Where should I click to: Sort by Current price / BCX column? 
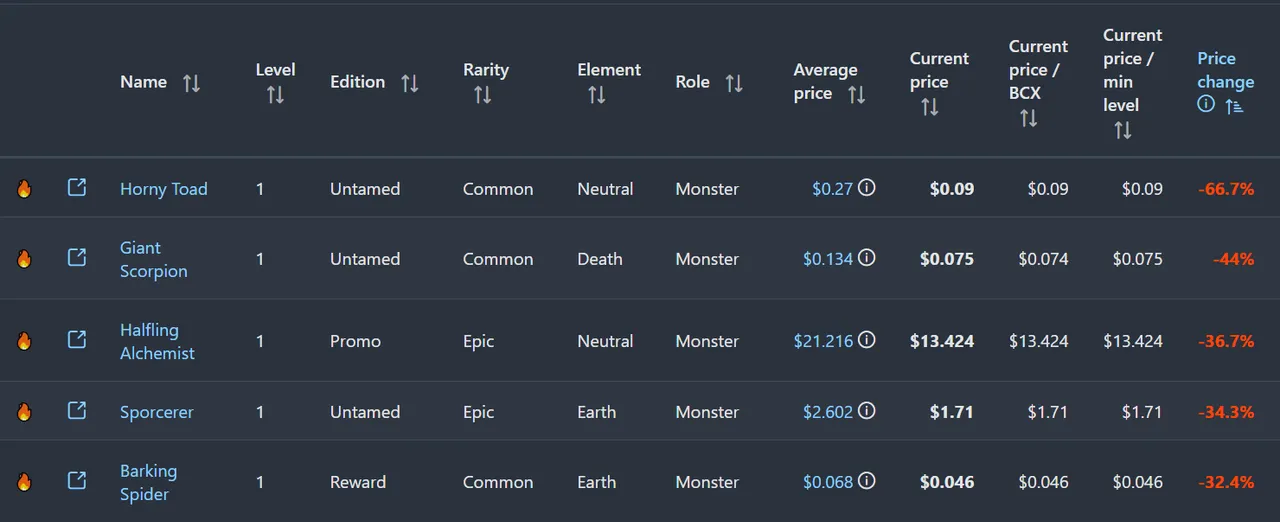[x=1028, y=118]
